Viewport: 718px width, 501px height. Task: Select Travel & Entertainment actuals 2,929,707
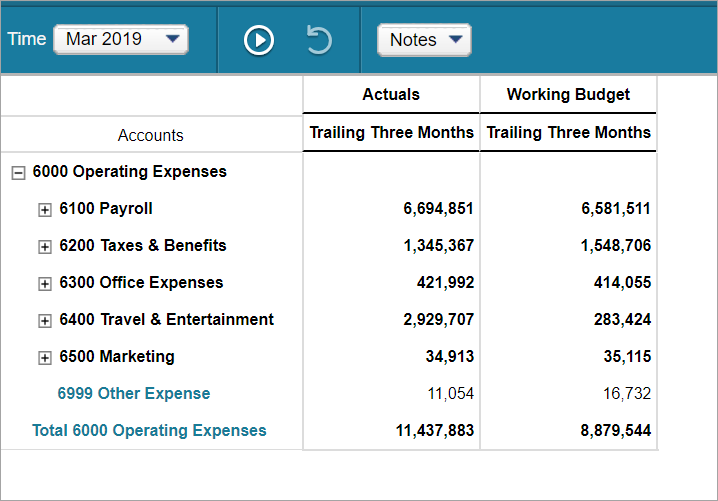438,319
